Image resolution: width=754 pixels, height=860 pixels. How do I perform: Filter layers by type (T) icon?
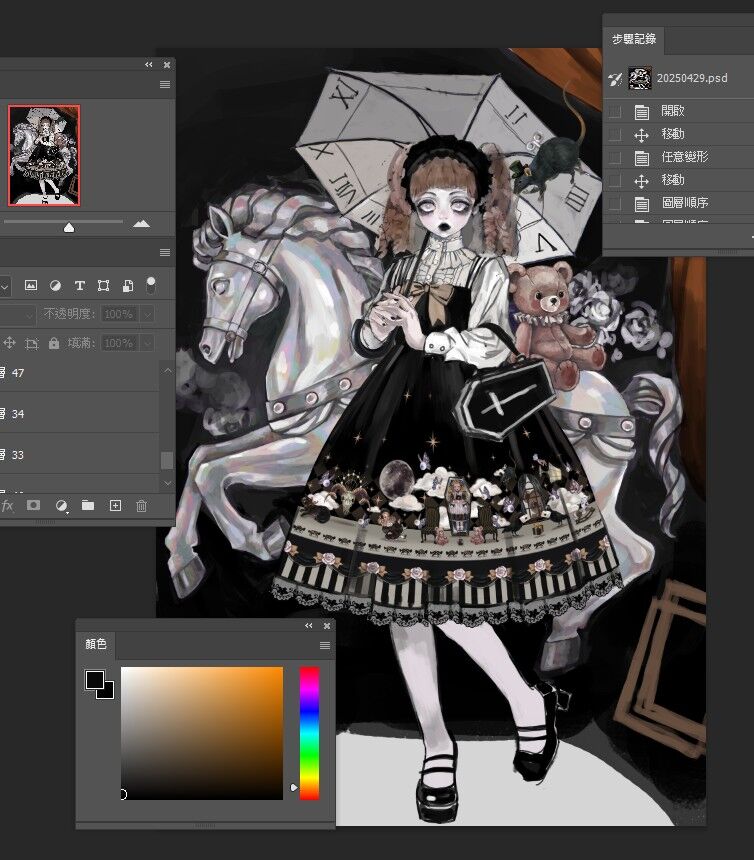[80, 285]
